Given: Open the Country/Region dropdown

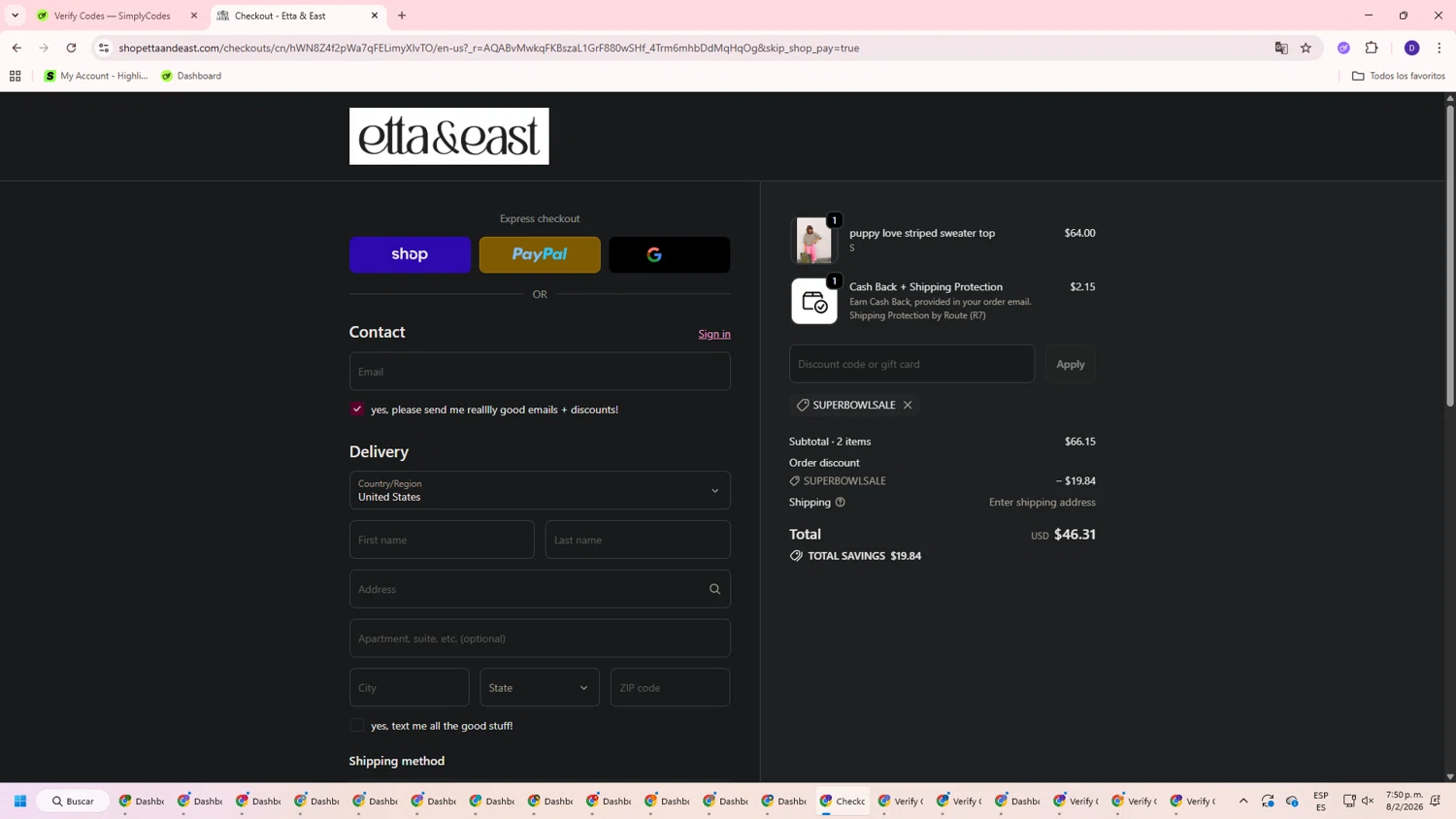Looking at the screenshot, I should tap(540, 490).
